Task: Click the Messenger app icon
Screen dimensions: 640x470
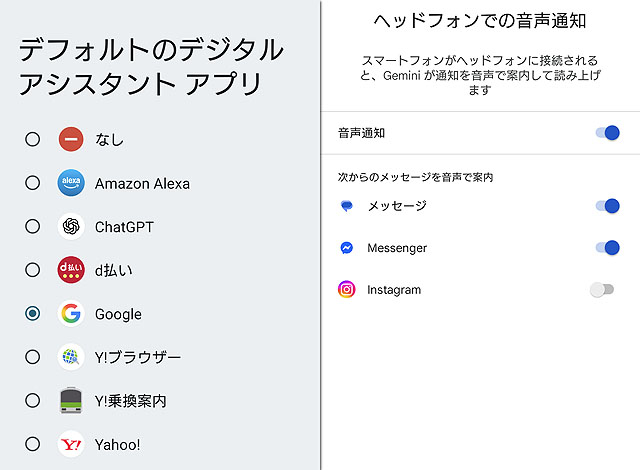Action: coord(347,248)
